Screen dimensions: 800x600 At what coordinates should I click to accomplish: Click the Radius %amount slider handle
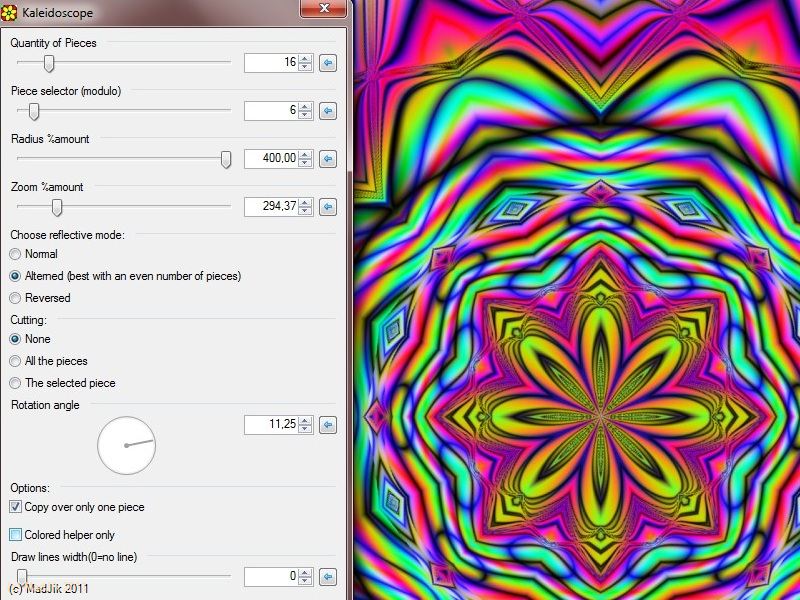point(226,159)
